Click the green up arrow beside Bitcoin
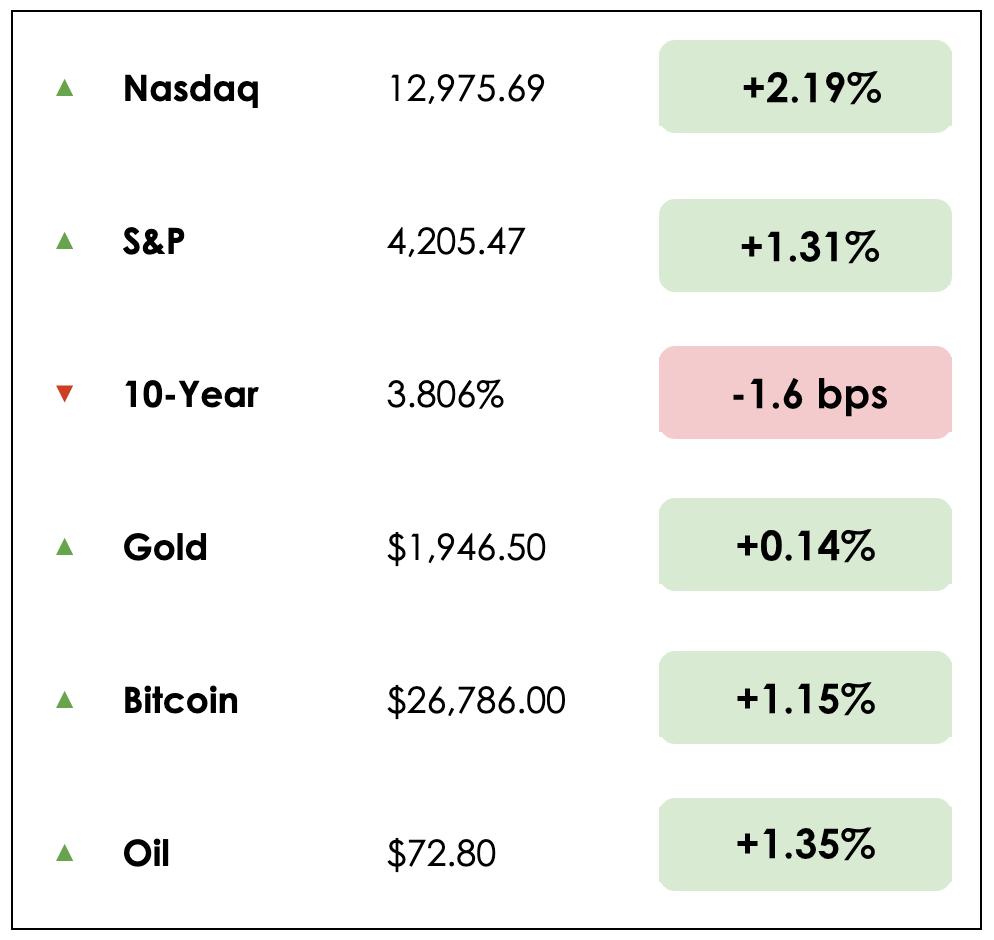The width and height of the screenshot is (994, 940). (65, 700)
